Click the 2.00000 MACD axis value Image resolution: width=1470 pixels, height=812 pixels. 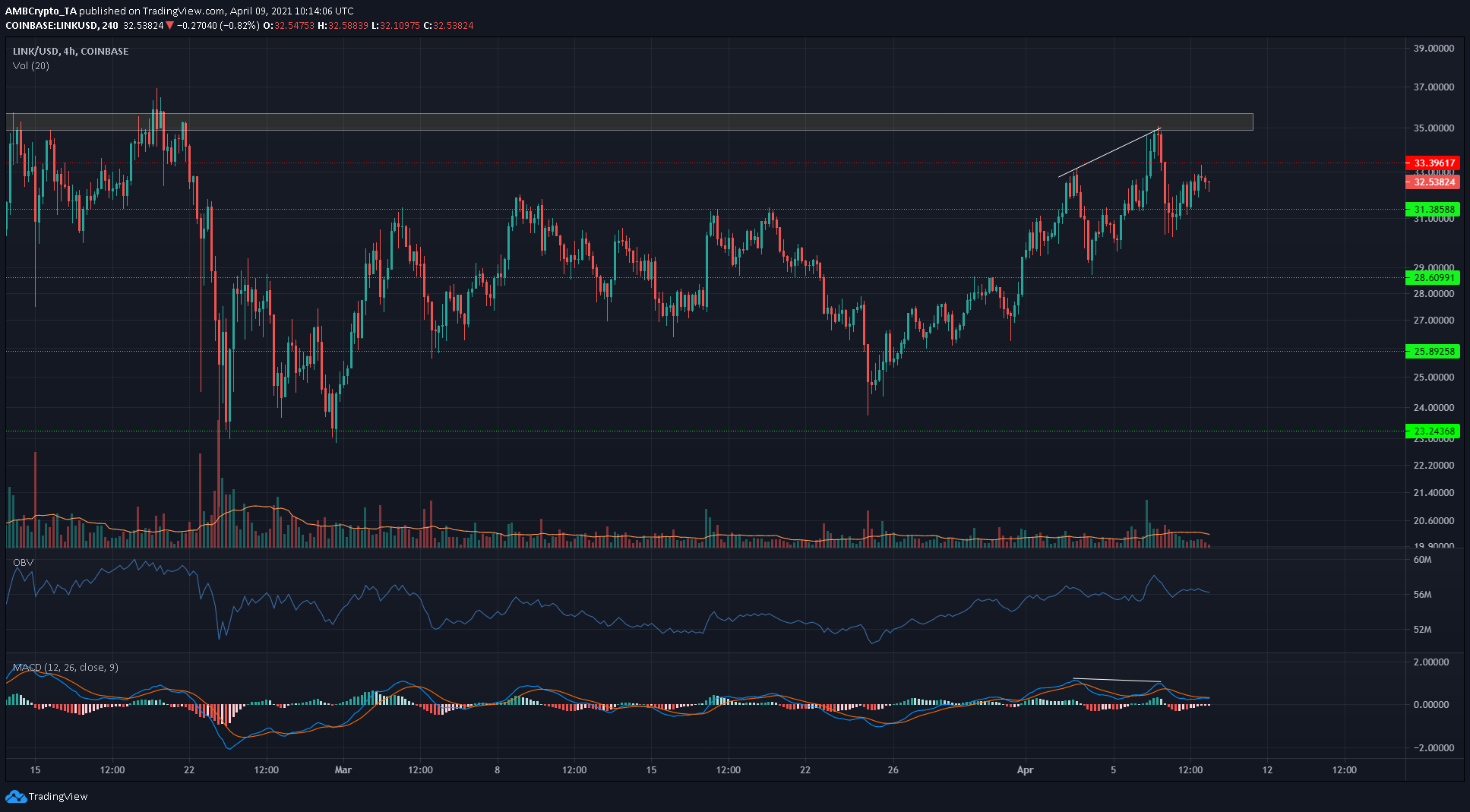[1430, 662]
